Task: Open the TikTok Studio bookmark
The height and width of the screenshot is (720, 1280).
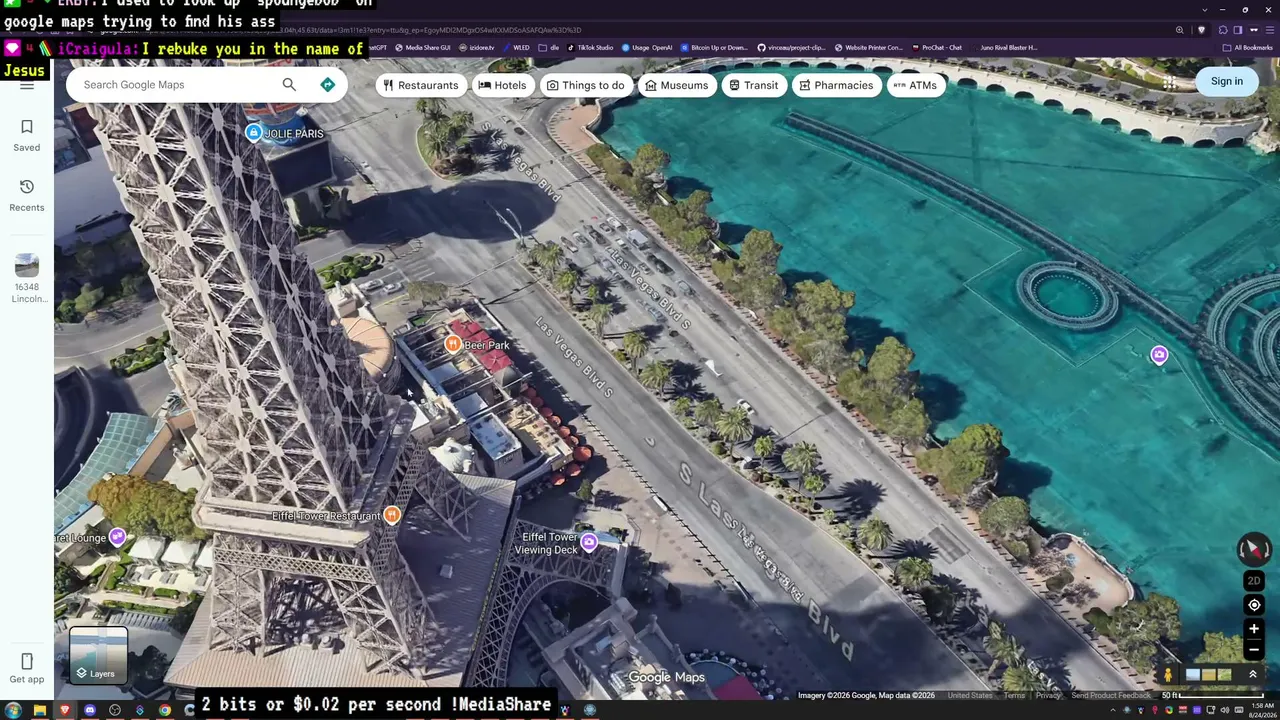Action: pos(591,47)
